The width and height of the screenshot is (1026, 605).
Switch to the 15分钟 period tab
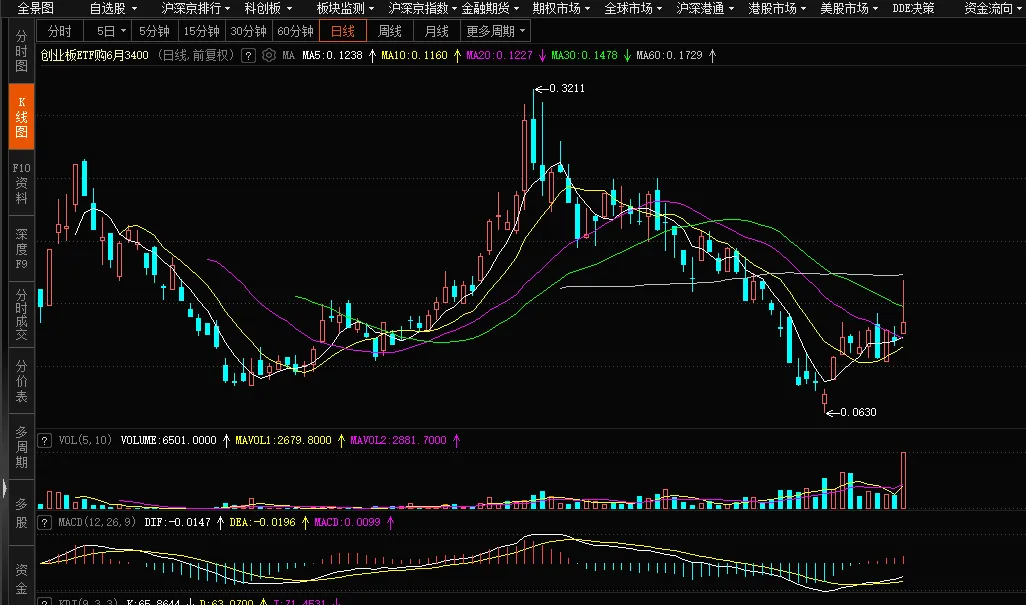point(201,31)
